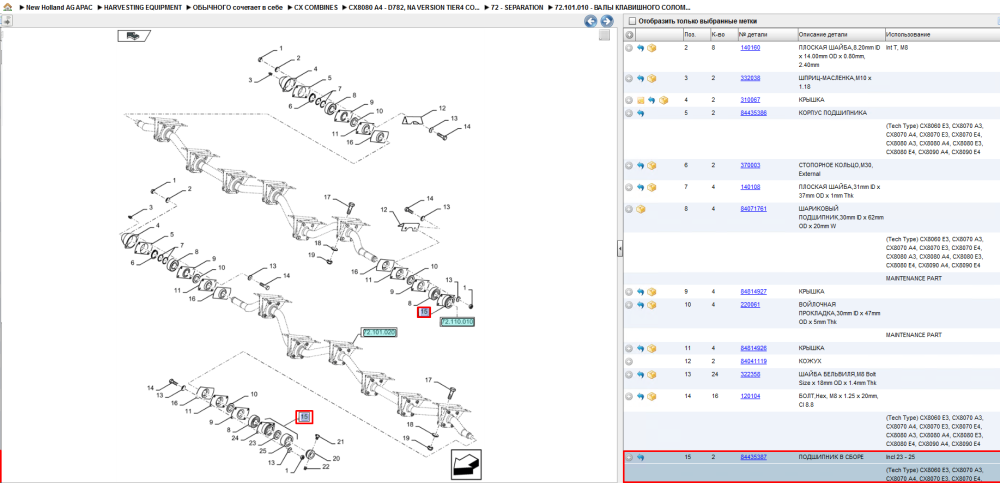Screen dimensions: 1000x483
Task: Click the note icon for part 310067
Action: pyautogui.click(x=641, y=100)
